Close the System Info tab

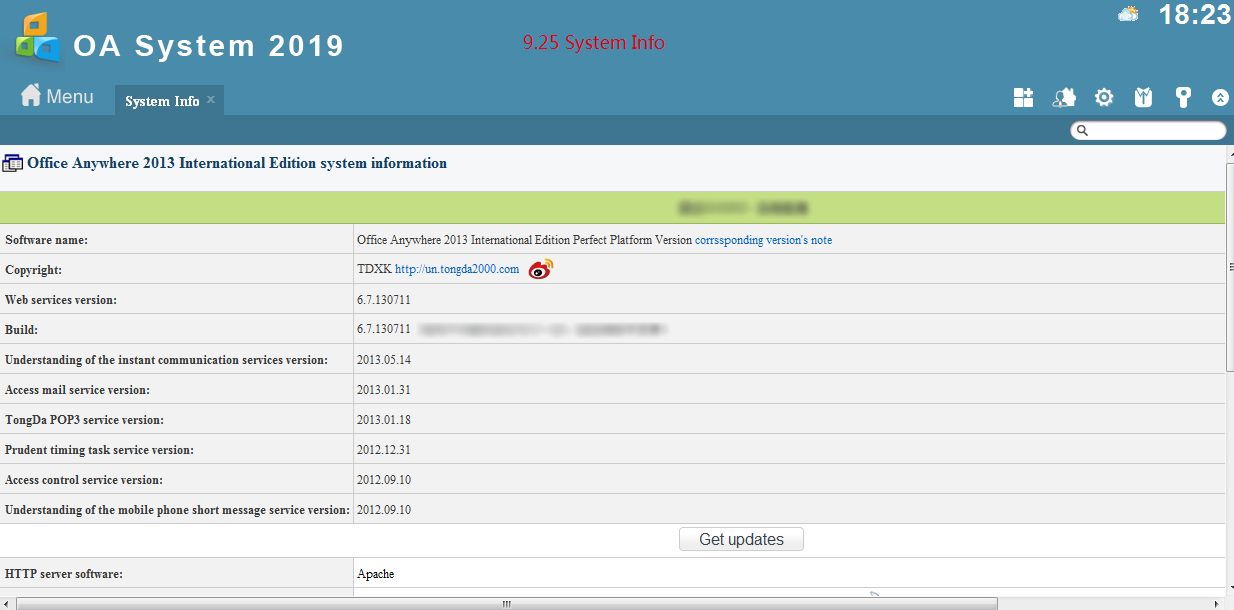(x=211, y=100)
